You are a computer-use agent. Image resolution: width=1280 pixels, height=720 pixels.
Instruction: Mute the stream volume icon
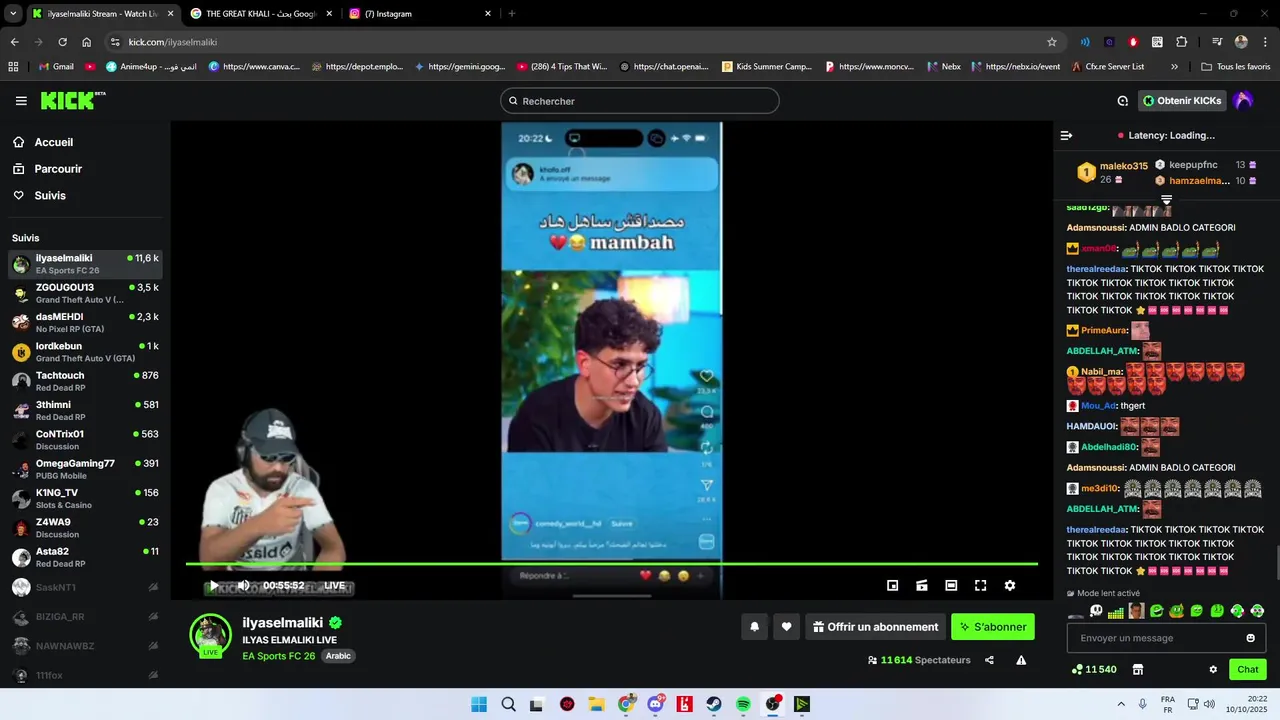click(x=243, y=586)
